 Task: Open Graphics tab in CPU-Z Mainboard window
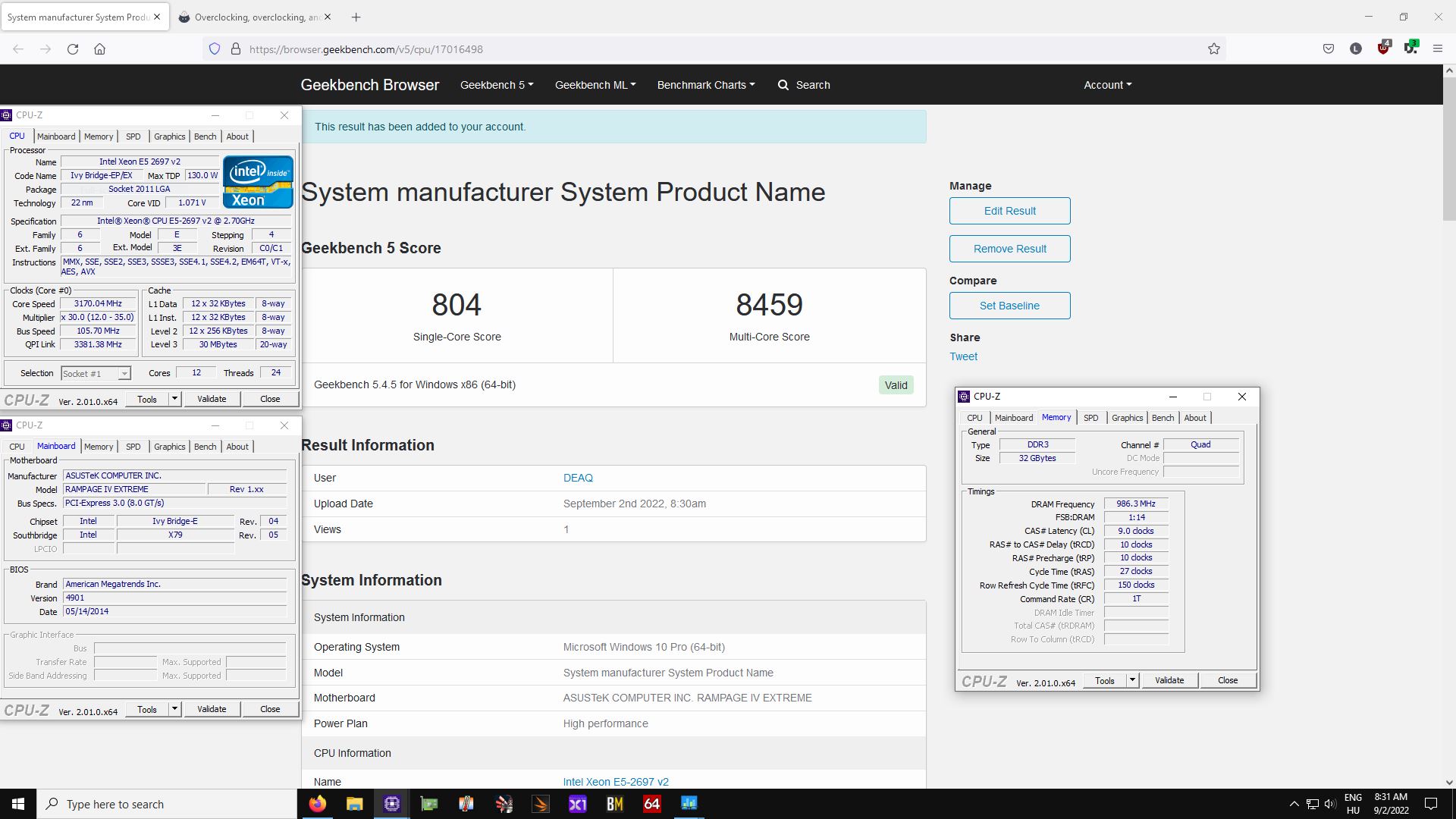tap(169, 447)
